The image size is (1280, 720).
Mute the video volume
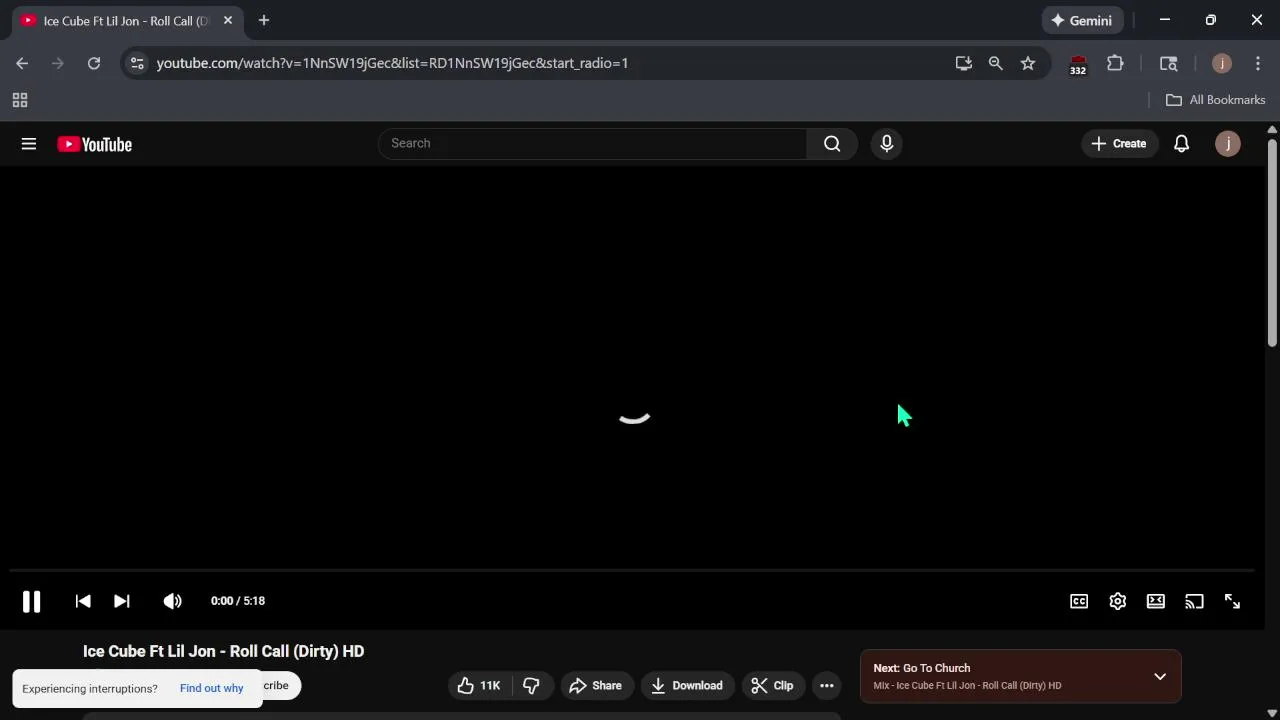coord(172,601)
